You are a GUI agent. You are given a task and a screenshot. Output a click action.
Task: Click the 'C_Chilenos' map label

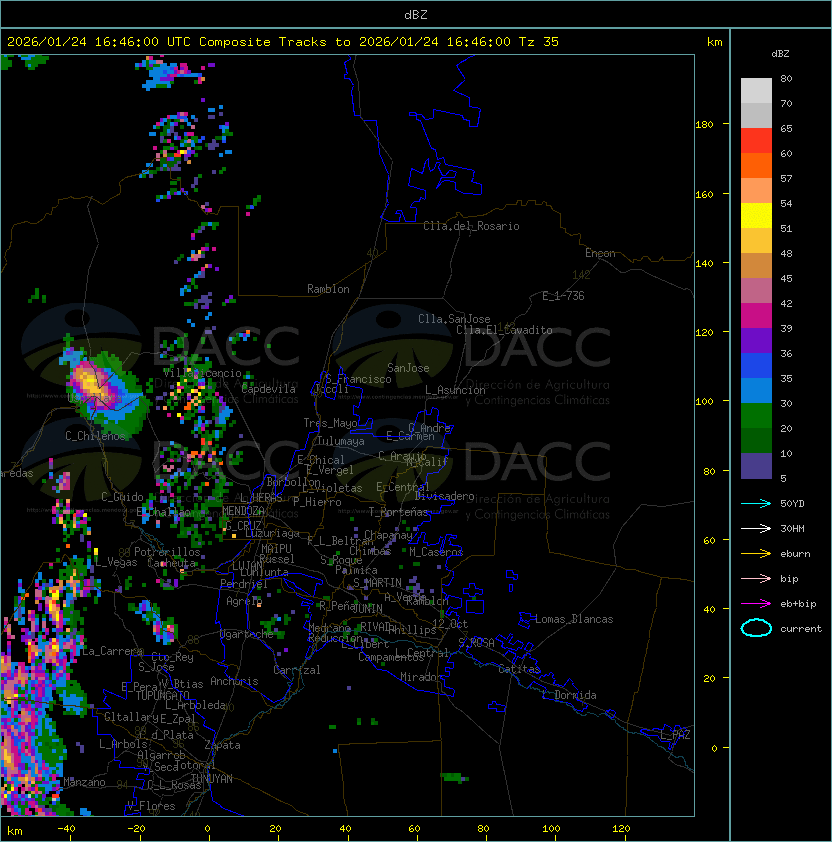(96, 436)
